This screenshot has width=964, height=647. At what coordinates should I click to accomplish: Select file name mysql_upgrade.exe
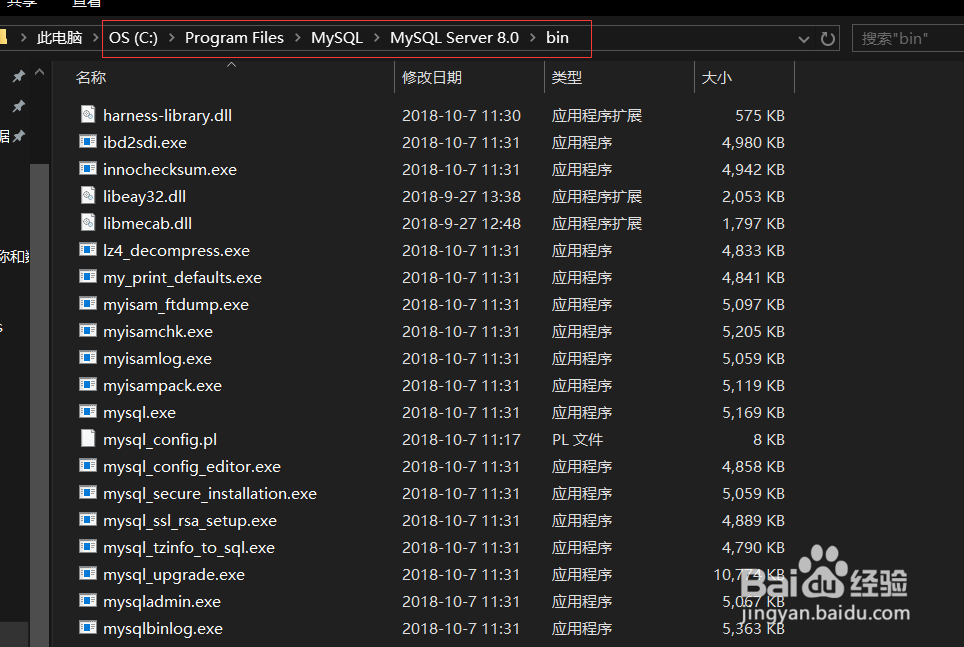tap(173, 575)
